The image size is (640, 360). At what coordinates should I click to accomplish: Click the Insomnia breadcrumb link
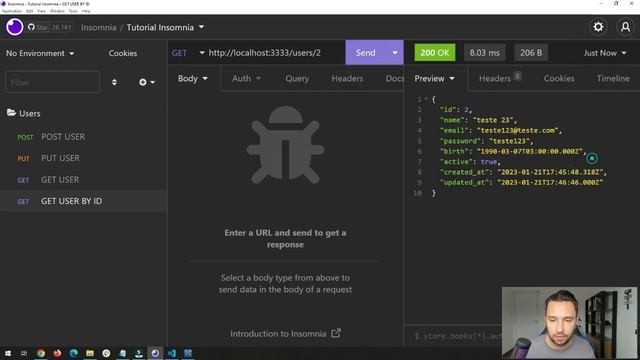pyautogui.click(x=99, y=27)
